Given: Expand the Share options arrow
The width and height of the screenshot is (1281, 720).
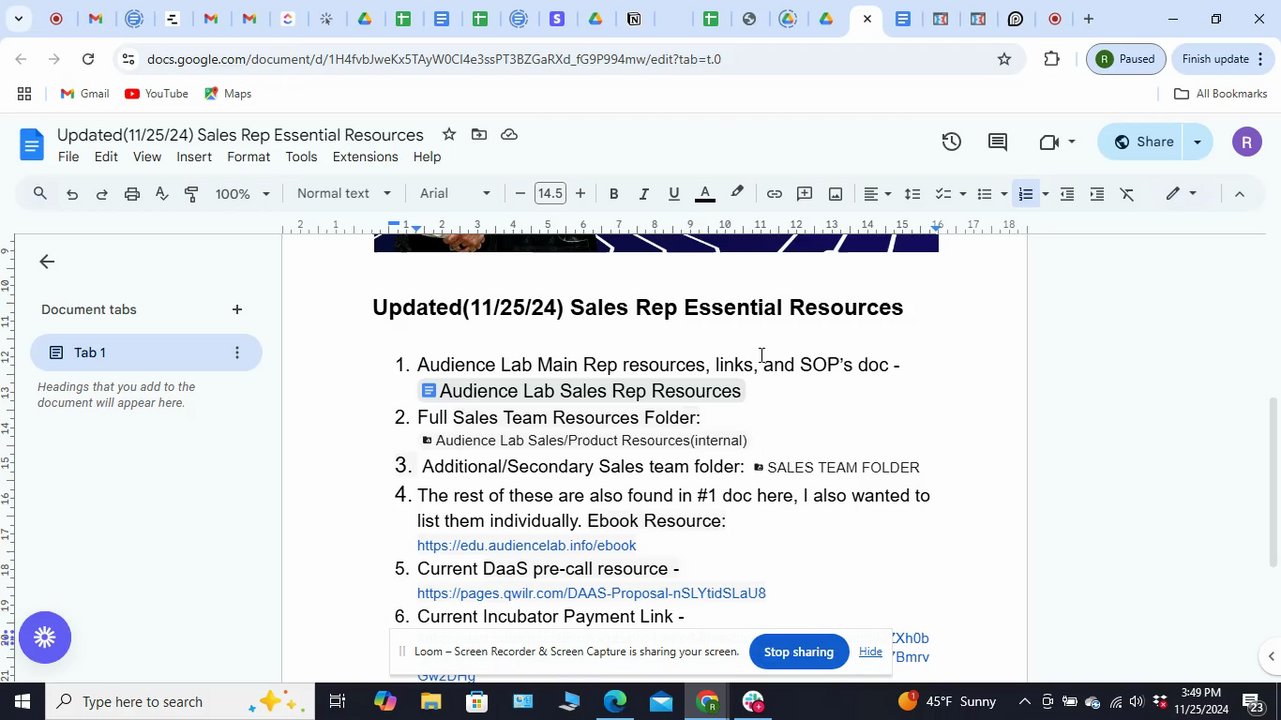Looking at the screenshot, I should [x=1197, y=142].
